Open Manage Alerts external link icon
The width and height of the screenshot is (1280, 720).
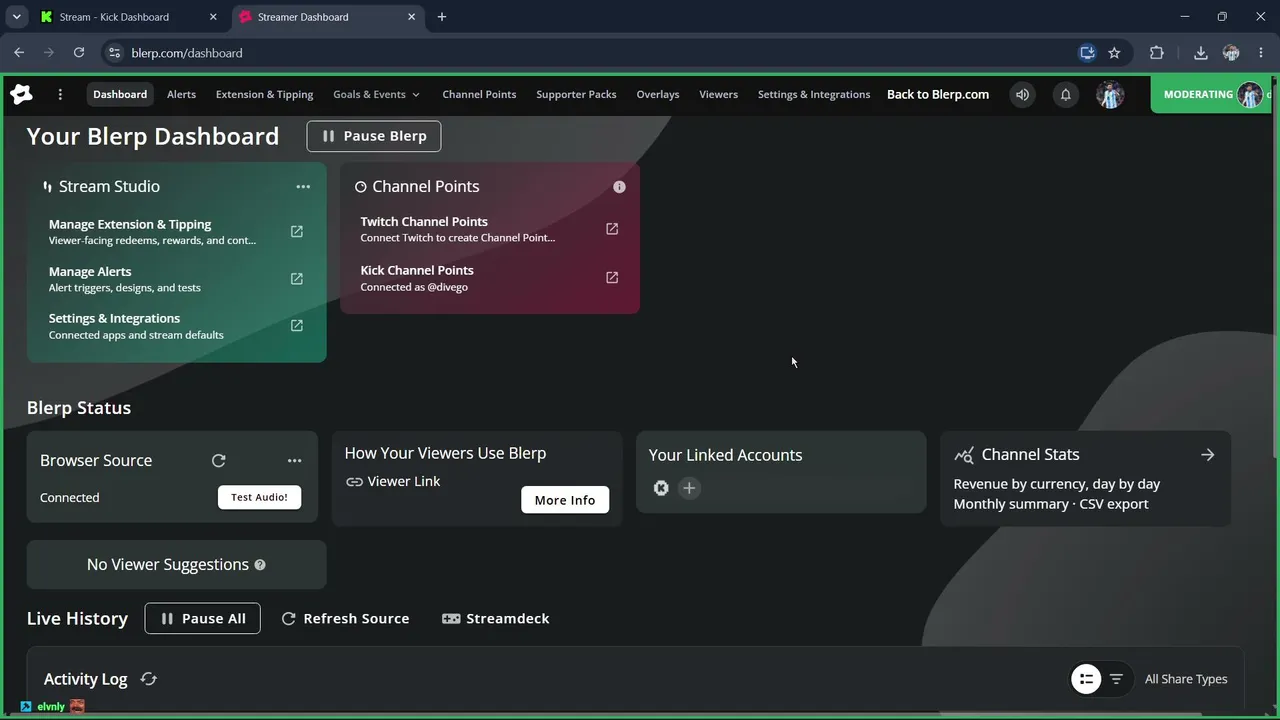point(297,279)
